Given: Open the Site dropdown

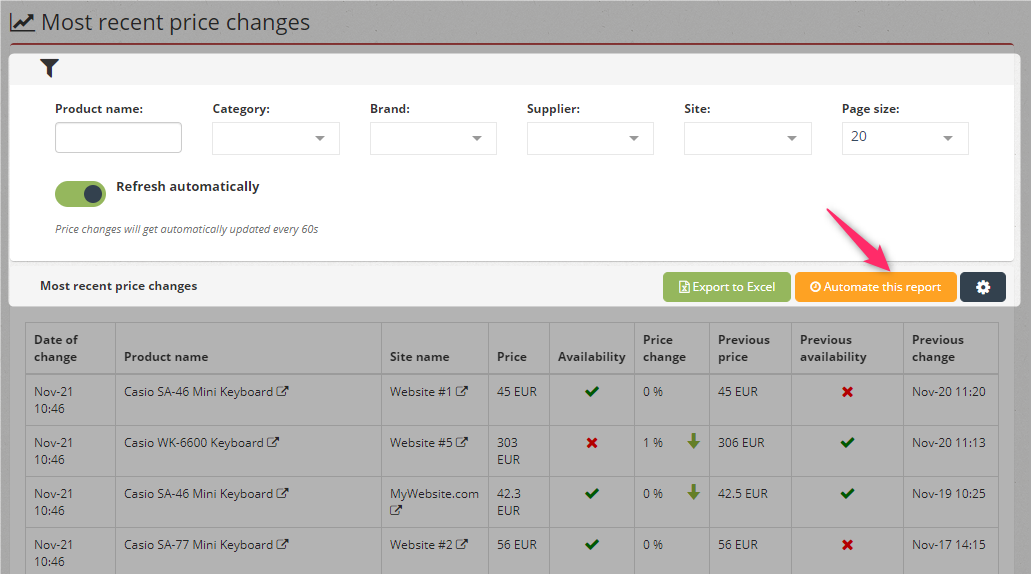Looking at the screenshot, I should 748,138.
